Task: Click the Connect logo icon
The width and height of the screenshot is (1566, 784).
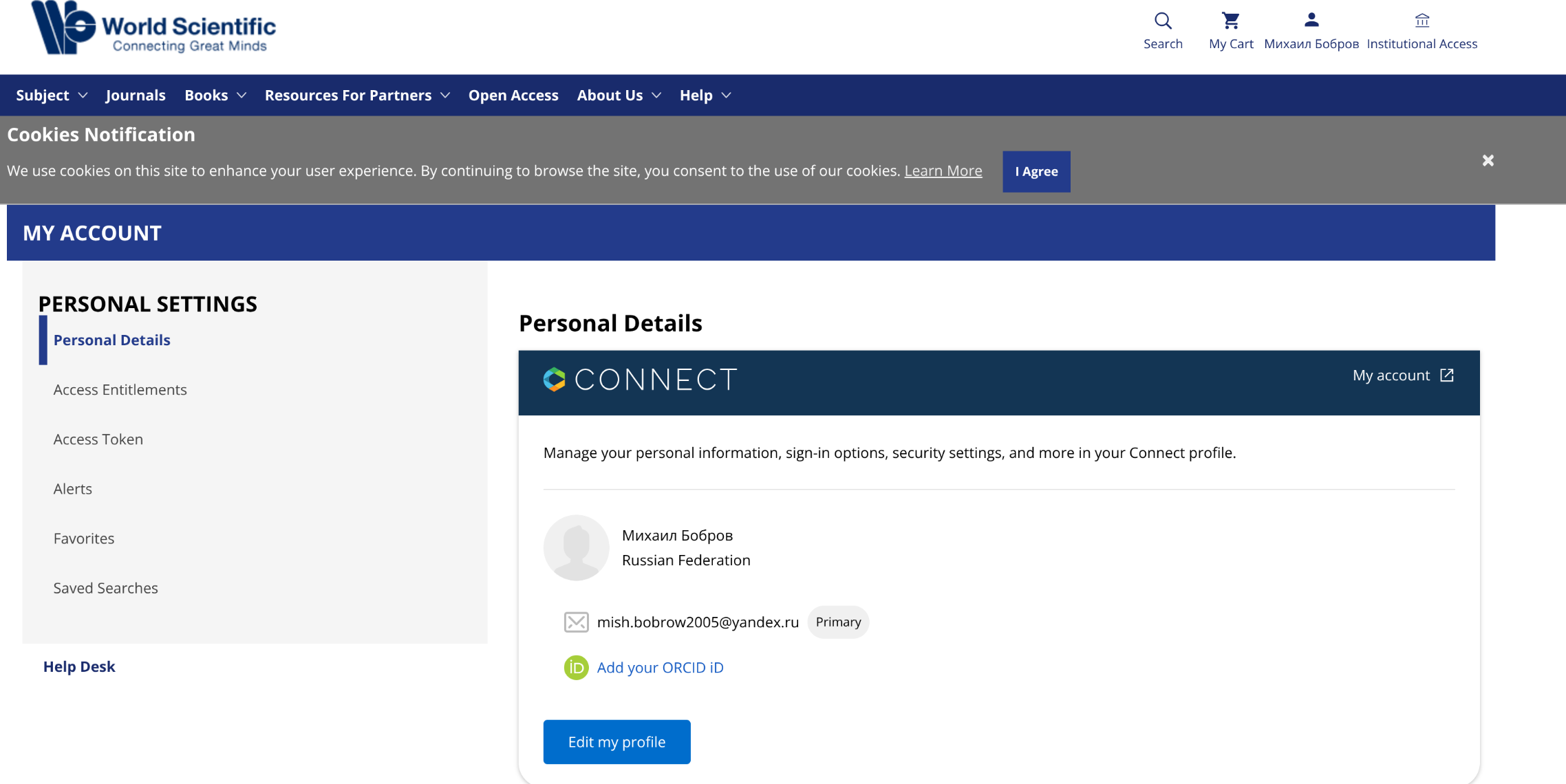Action: click(555, 380)
